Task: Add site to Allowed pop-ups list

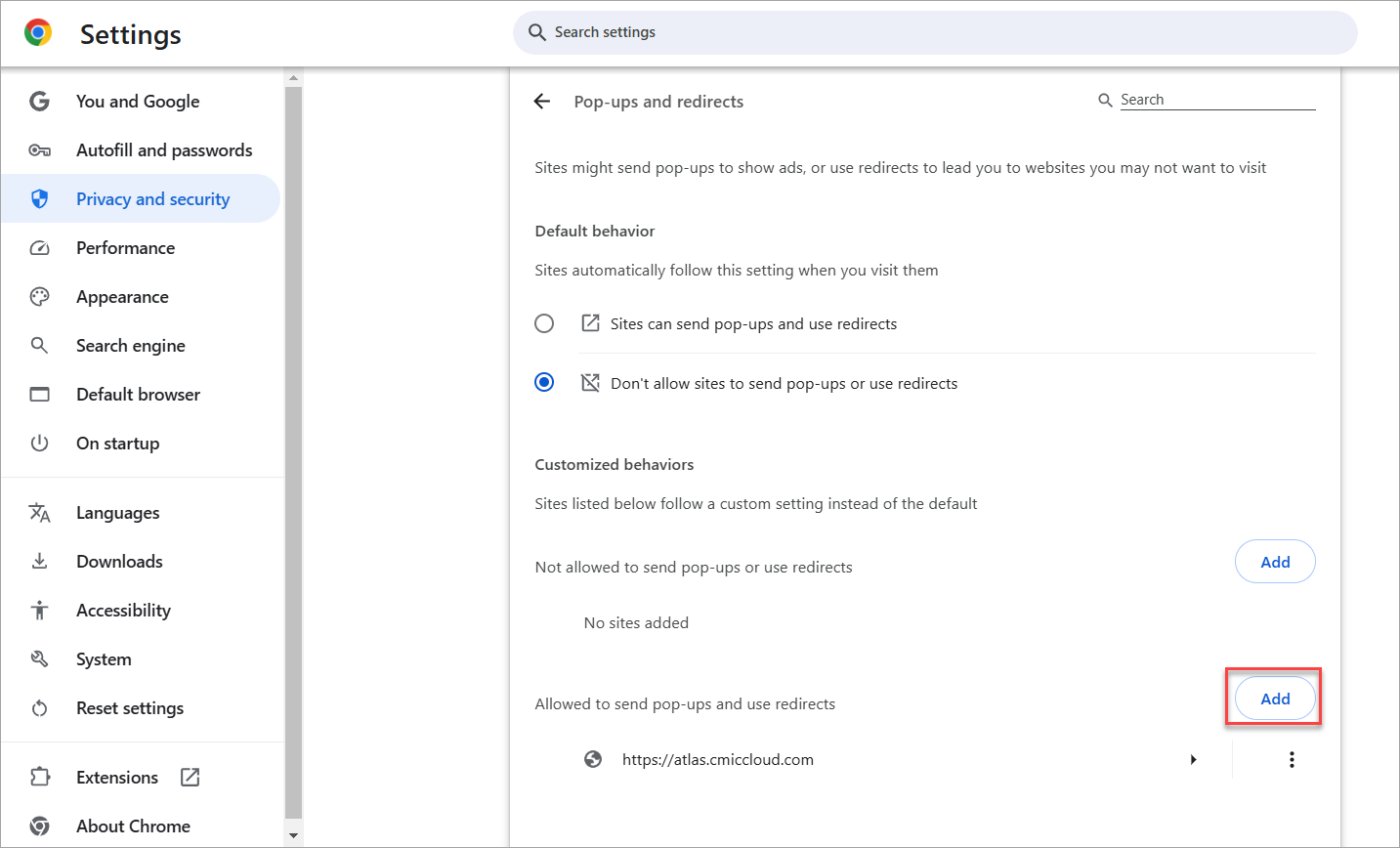Action: point(1275,699)
